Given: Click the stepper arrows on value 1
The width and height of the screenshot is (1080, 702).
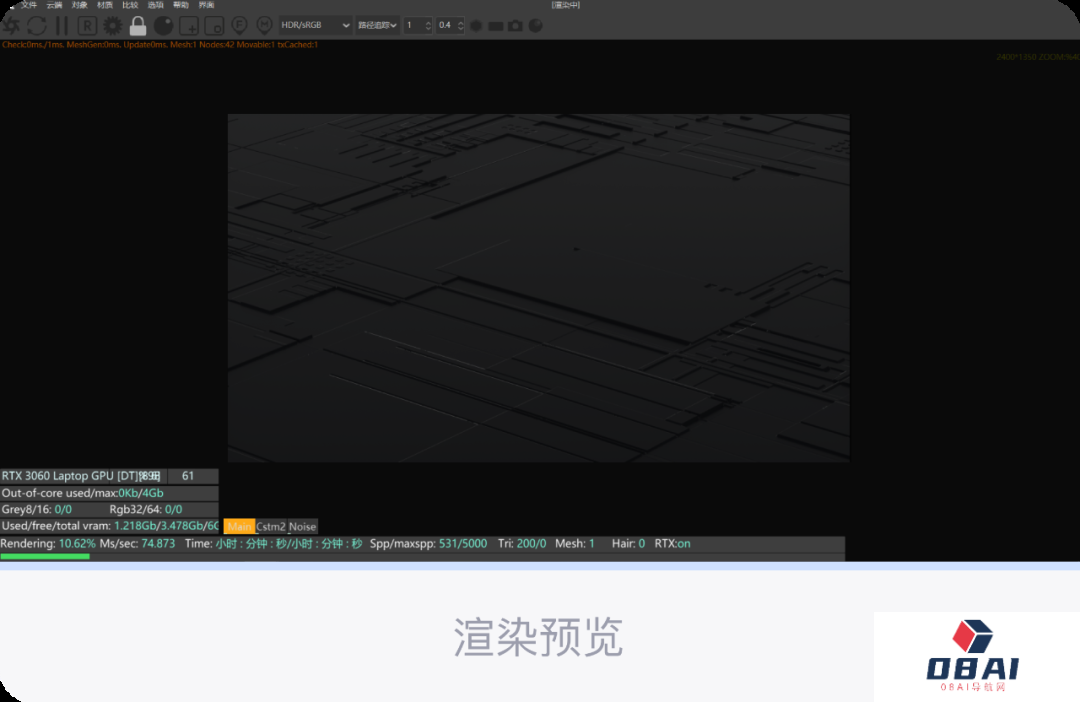Looking at the screenshot, I should [x=428, y=25].
